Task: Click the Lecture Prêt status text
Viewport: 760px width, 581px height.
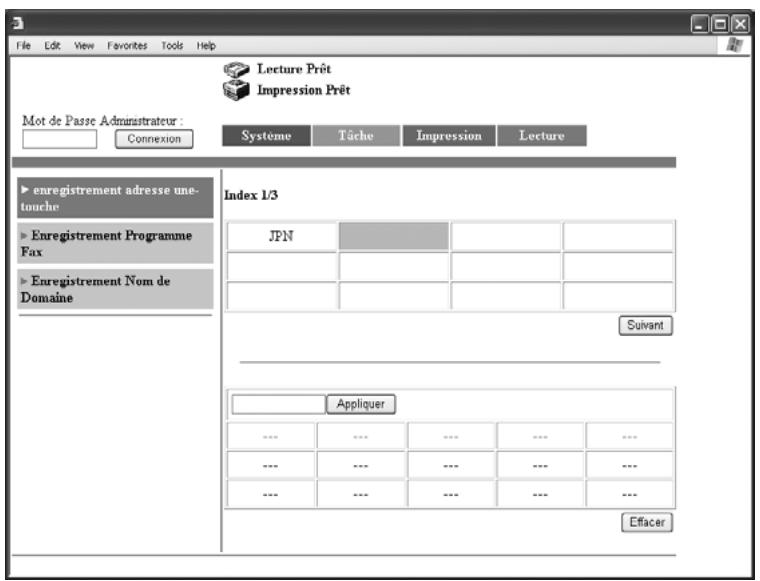Action: tap(294, 69)
